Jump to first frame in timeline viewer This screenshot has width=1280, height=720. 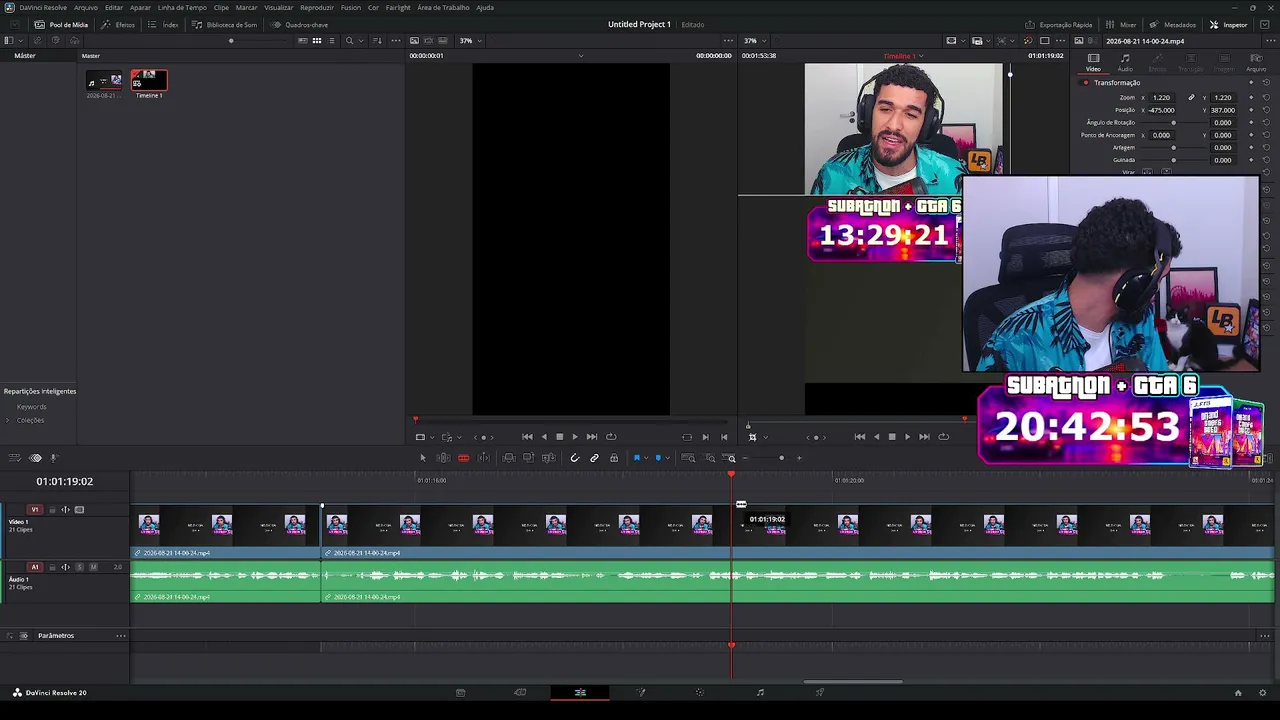point(860,437)
